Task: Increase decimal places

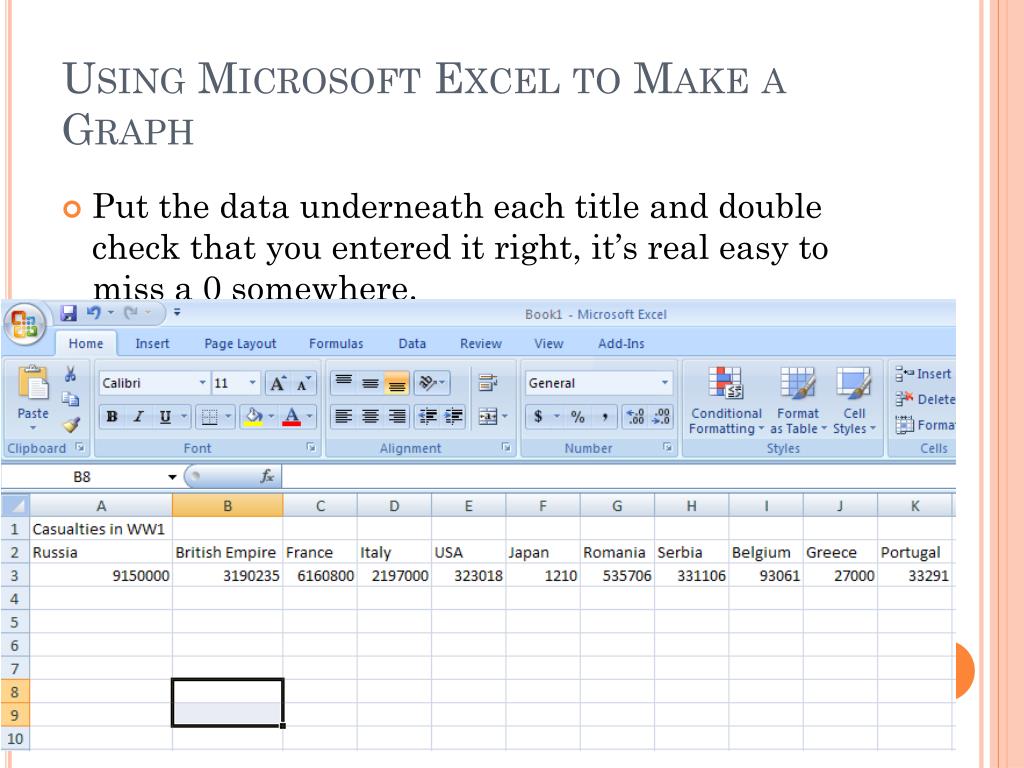Action: [x=635, y=416]
